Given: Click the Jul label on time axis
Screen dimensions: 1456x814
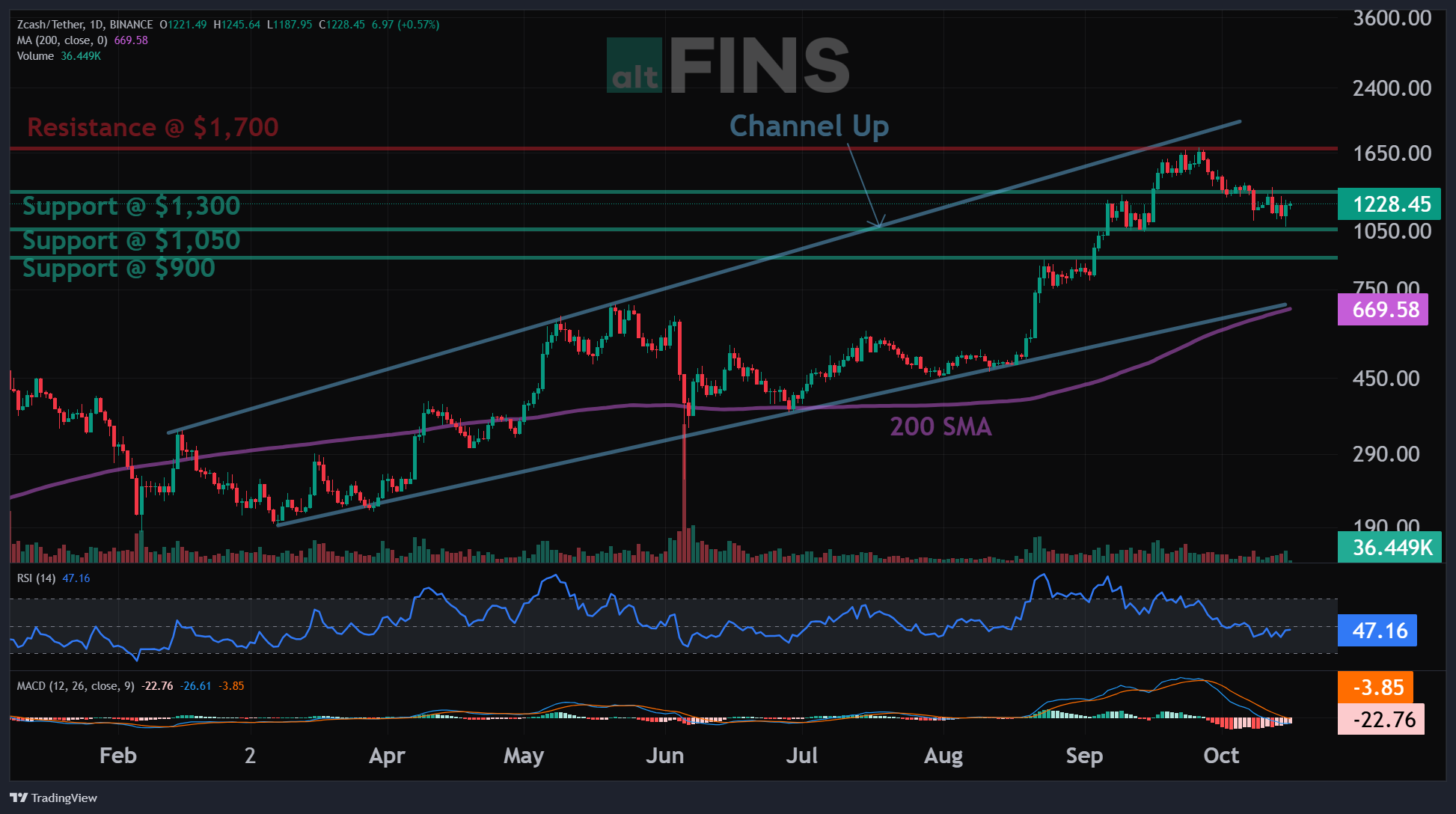Looking at the screenshot, I should pos(802,756).
